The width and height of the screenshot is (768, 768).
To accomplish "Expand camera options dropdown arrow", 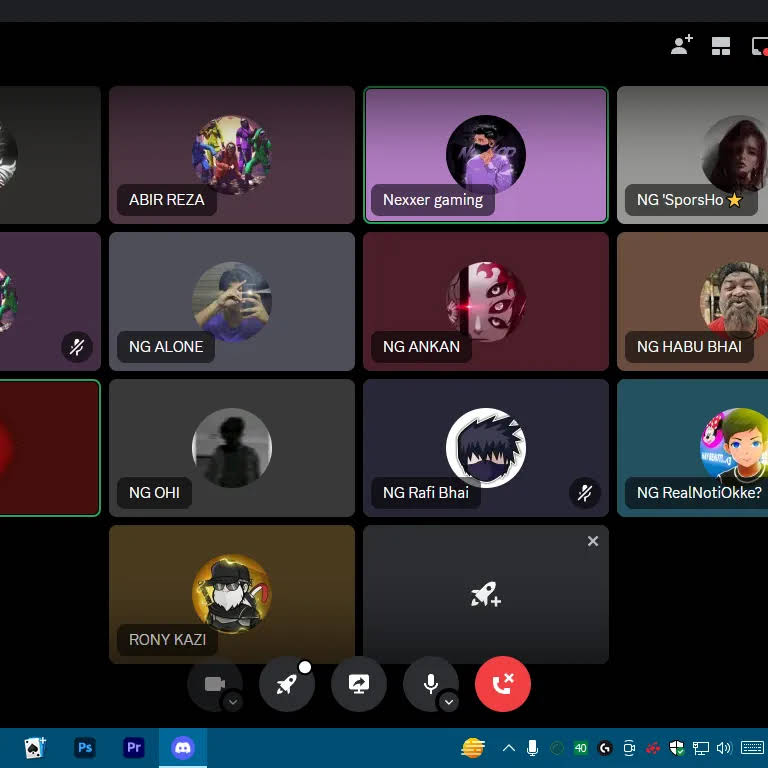I will tap(233, 702).
